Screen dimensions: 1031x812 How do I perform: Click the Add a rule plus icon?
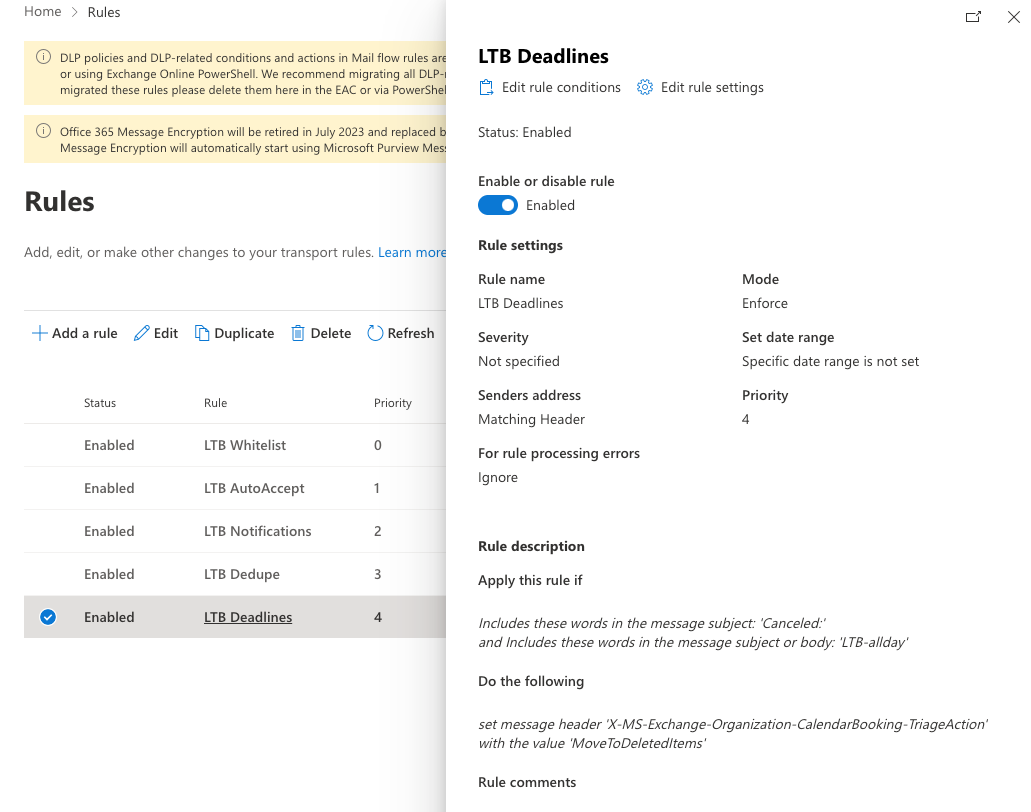(39, 333)
